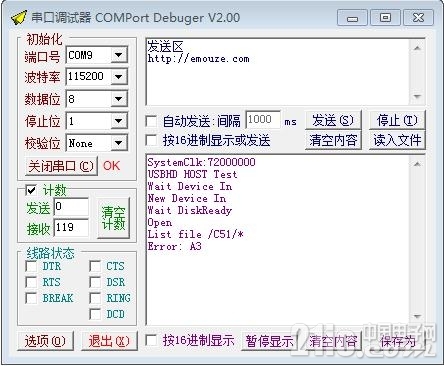Toggle the RTS line checkbox
This screenshot has width=444, height=366.
click(x=31, y=282)
